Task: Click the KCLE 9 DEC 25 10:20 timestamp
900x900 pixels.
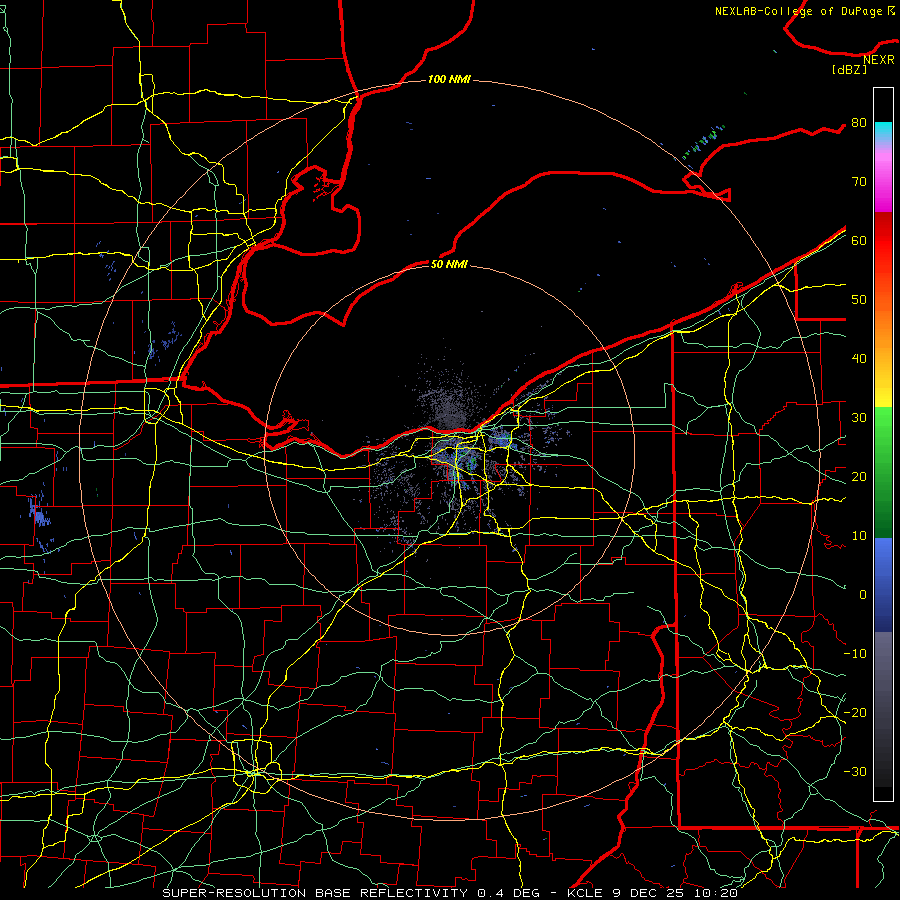Action: [652, 893]
